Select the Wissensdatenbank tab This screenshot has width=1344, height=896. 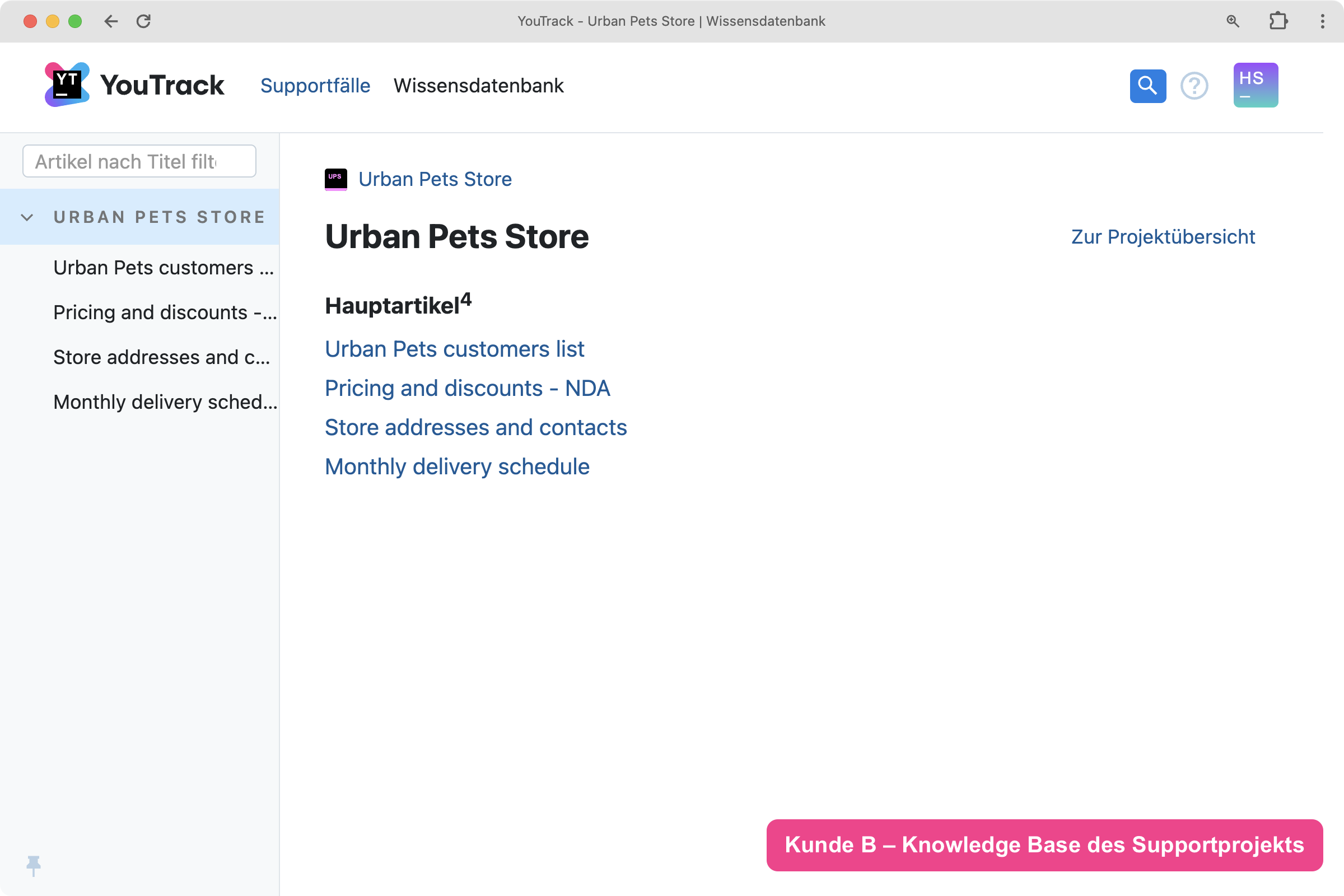(478, 85)
